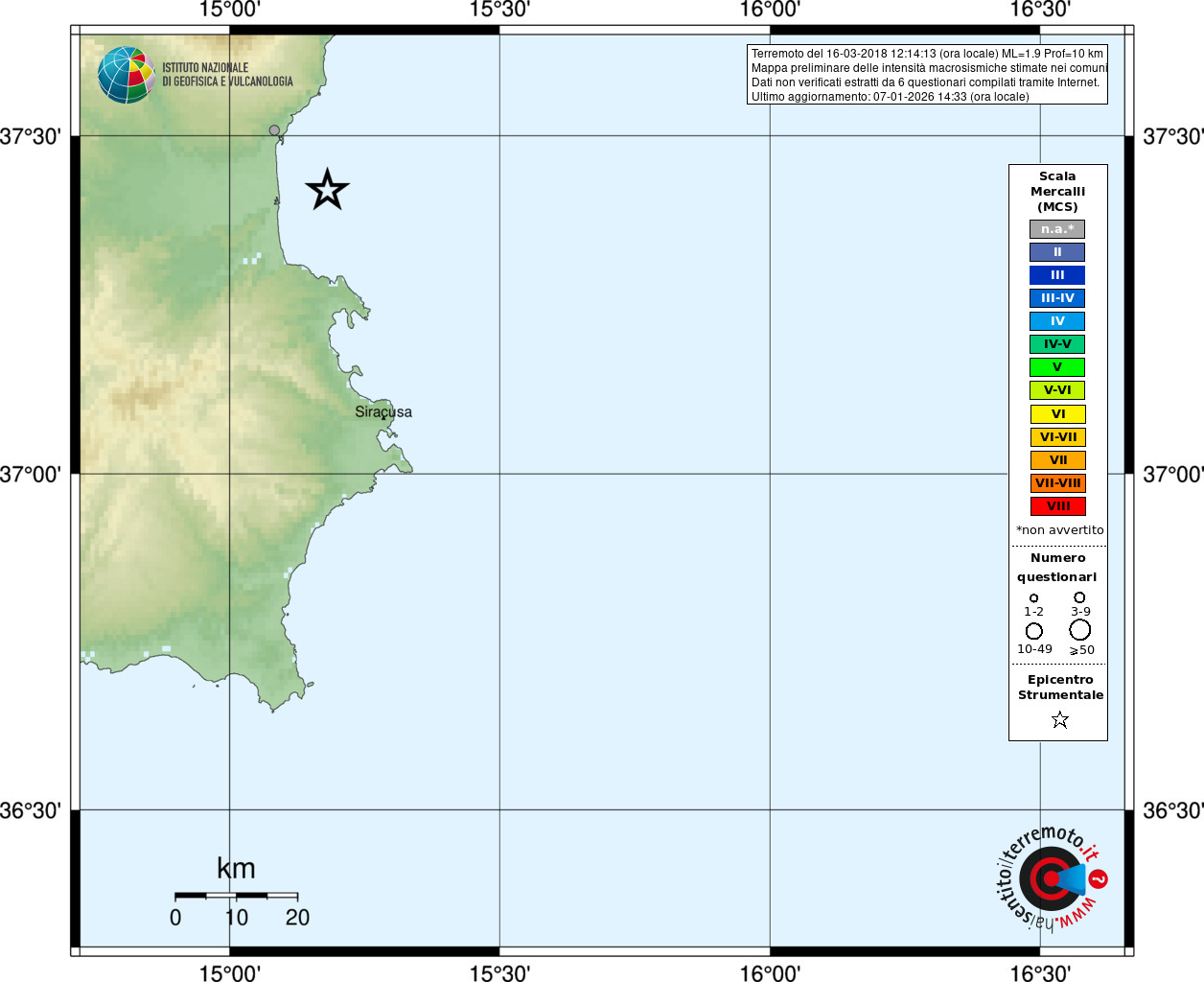
Task: Click the II intensity swatch
Action: (1057, 252)
